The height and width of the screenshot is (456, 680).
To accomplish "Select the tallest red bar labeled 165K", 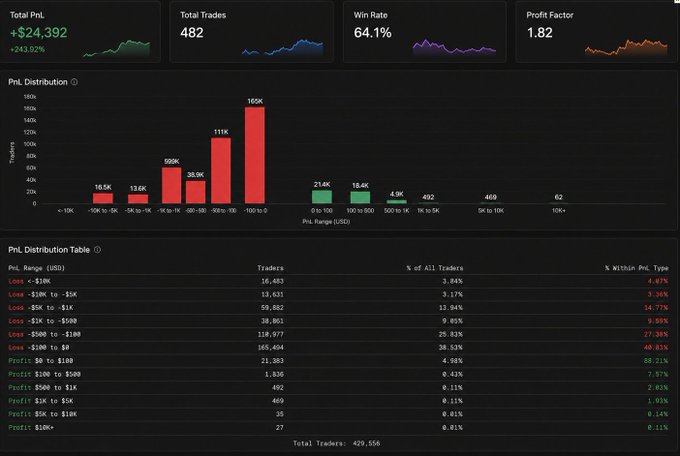I will pyautogui.click(x=255, y=155).
